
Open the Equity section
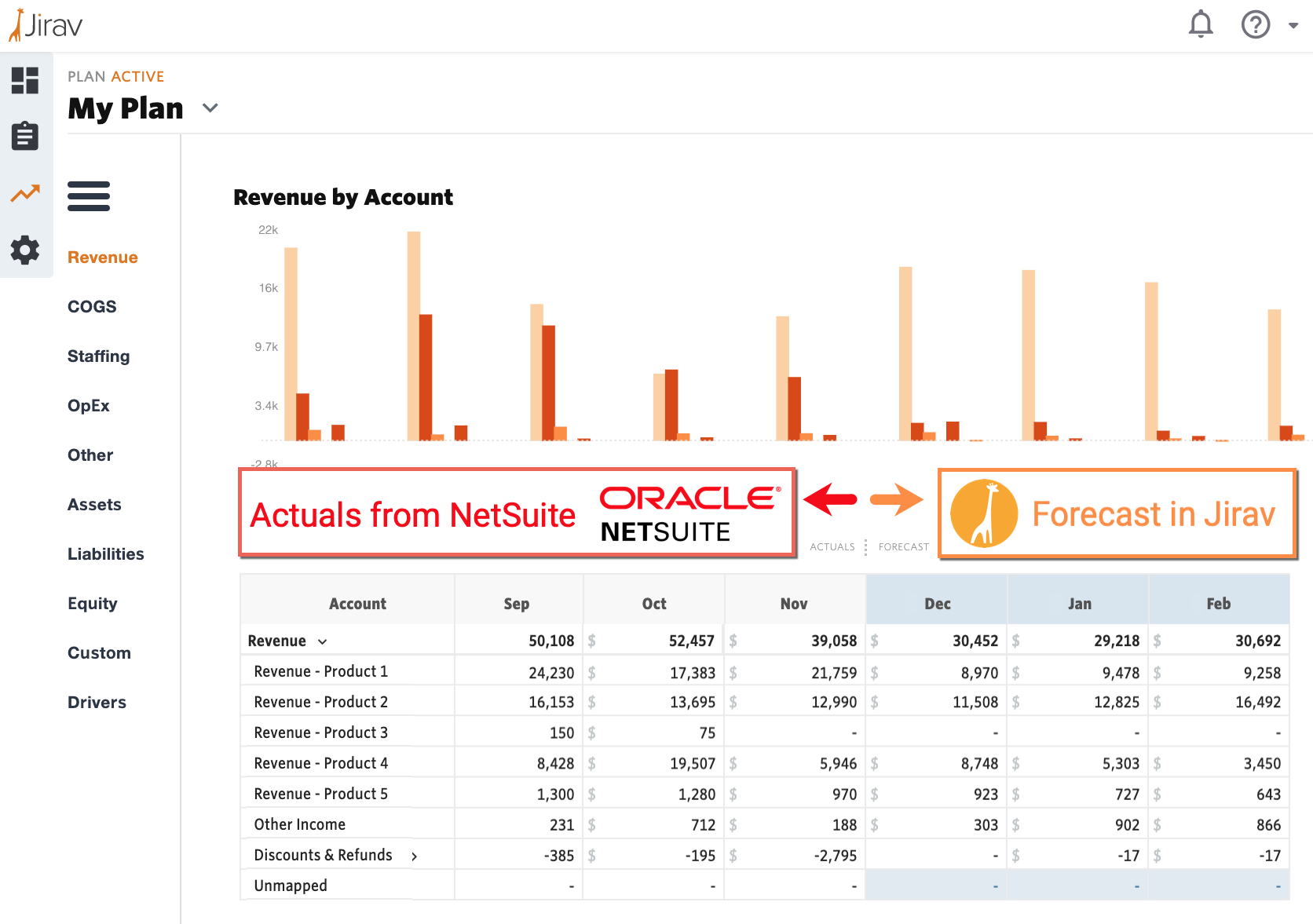(x=93, y=603)
